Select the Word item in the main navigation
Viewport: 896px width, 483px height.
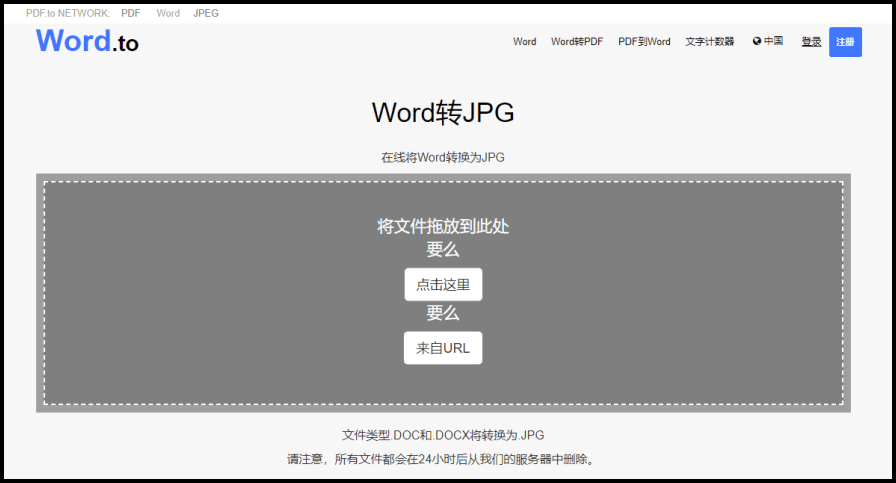[x=525, y=42]
